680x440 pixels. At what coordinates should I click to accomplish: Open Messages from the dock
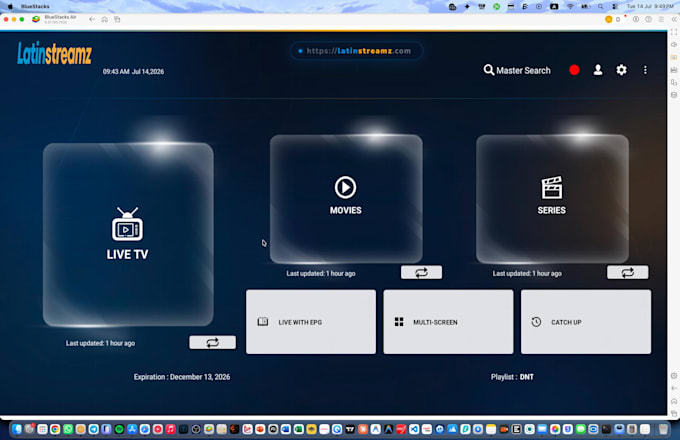(x=580, y=429)
